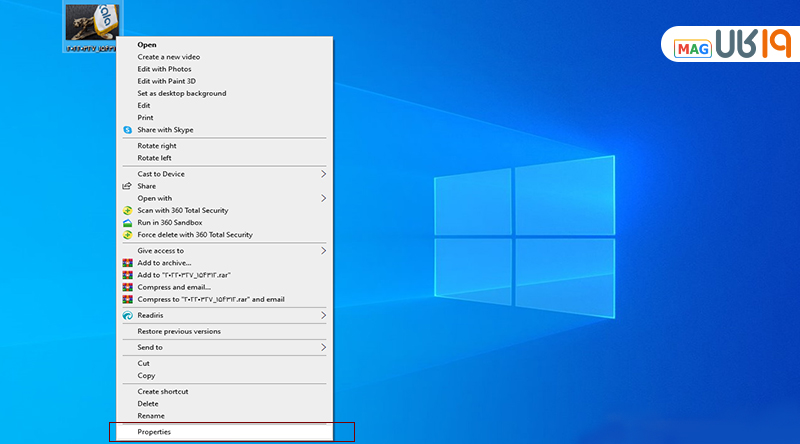Image resolution: width=800 pixels, height=444 pixels.
Task: Click the WinRAR icon next to Add to archive
Action: (x=127, y=263)
